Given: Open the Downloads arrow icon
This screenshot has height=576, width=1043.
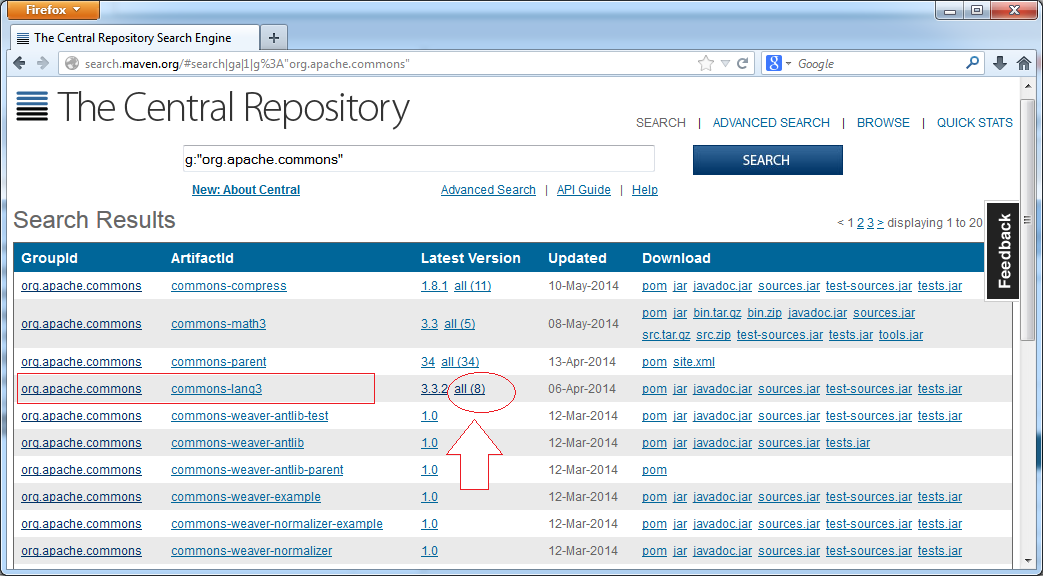Looking at the screenshot, I should [x=999, y=63].
